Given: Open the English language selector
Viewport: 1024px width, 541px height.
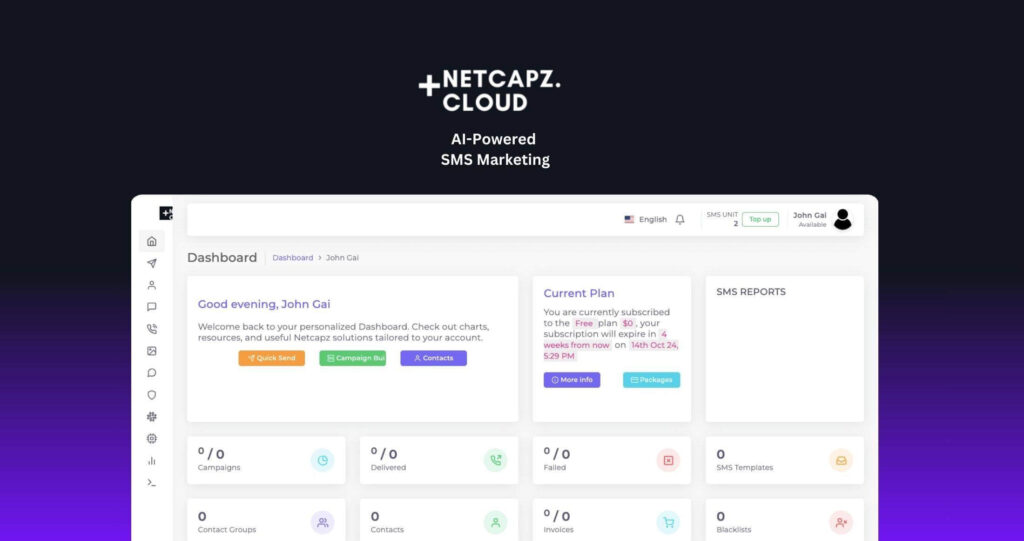Looking at the screenshot, I should (x=646, y=220).
